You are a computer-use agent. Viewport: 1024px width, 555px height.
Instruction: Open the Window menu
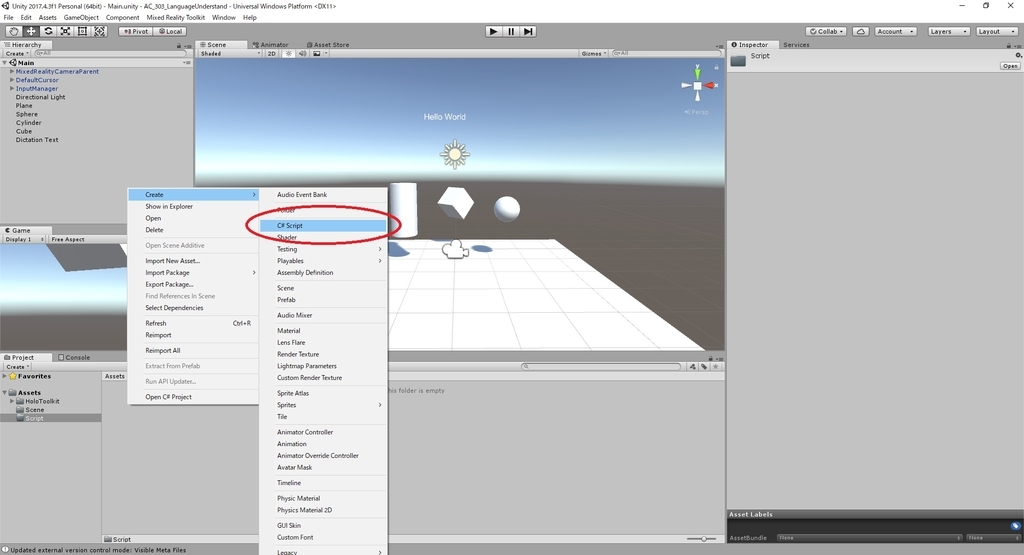click(x=223, y=18)
